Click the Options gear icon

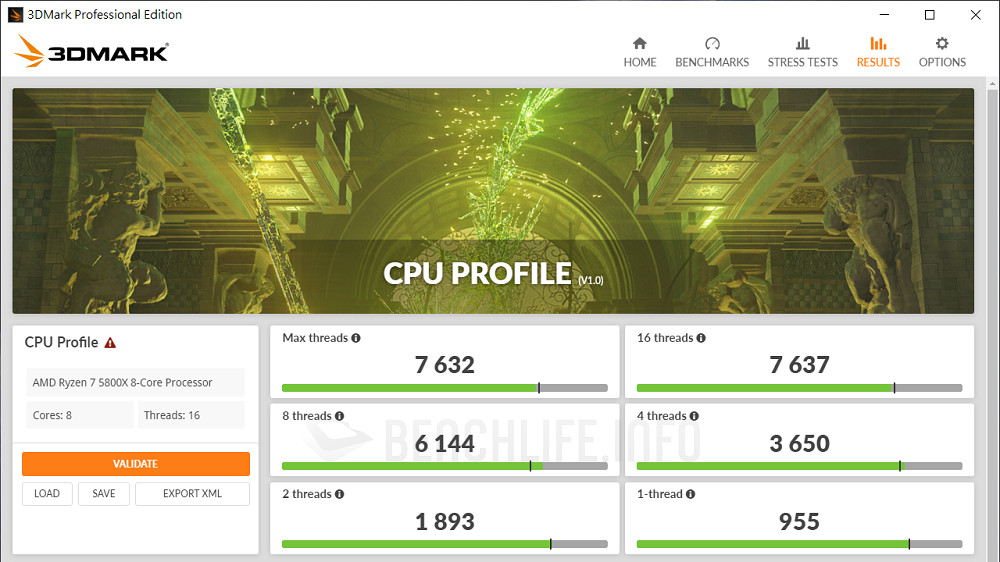tap(942, 43)
